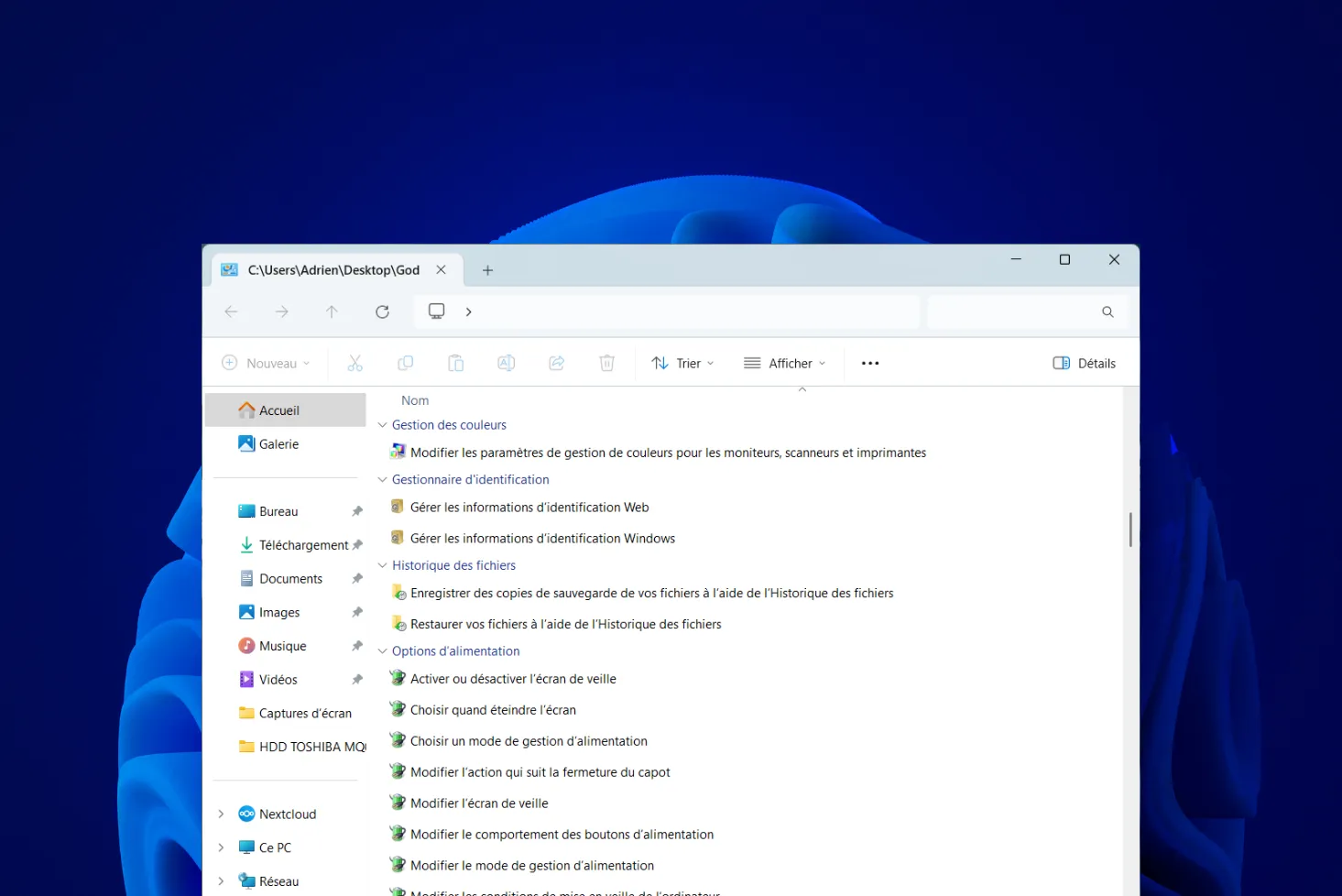Click the vertical scrollbar thumb
Screen dimensions: 1342x896
click(x=1130, y=530)
